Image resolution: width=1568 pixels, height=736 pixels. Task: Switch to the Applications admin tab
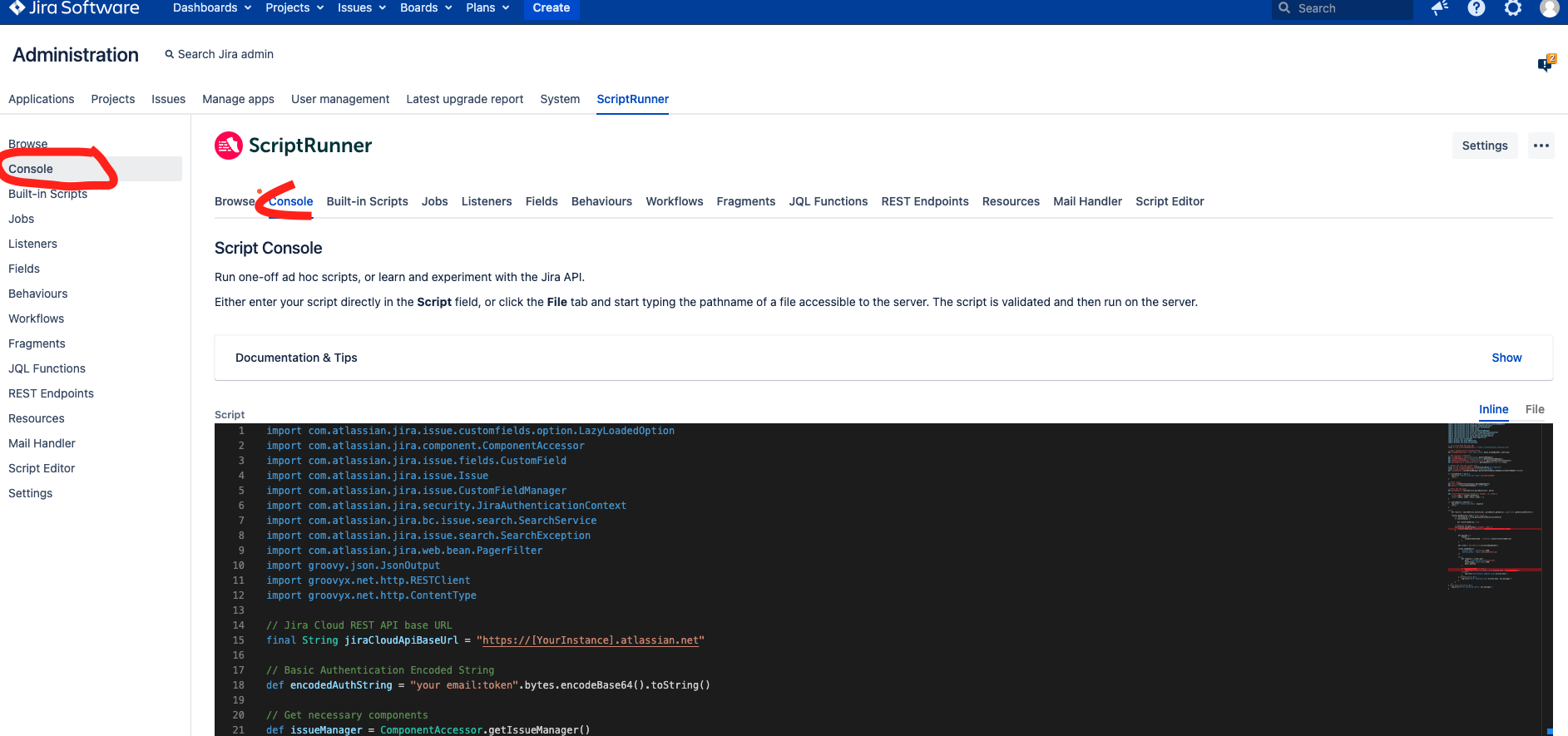coord(42,99)
